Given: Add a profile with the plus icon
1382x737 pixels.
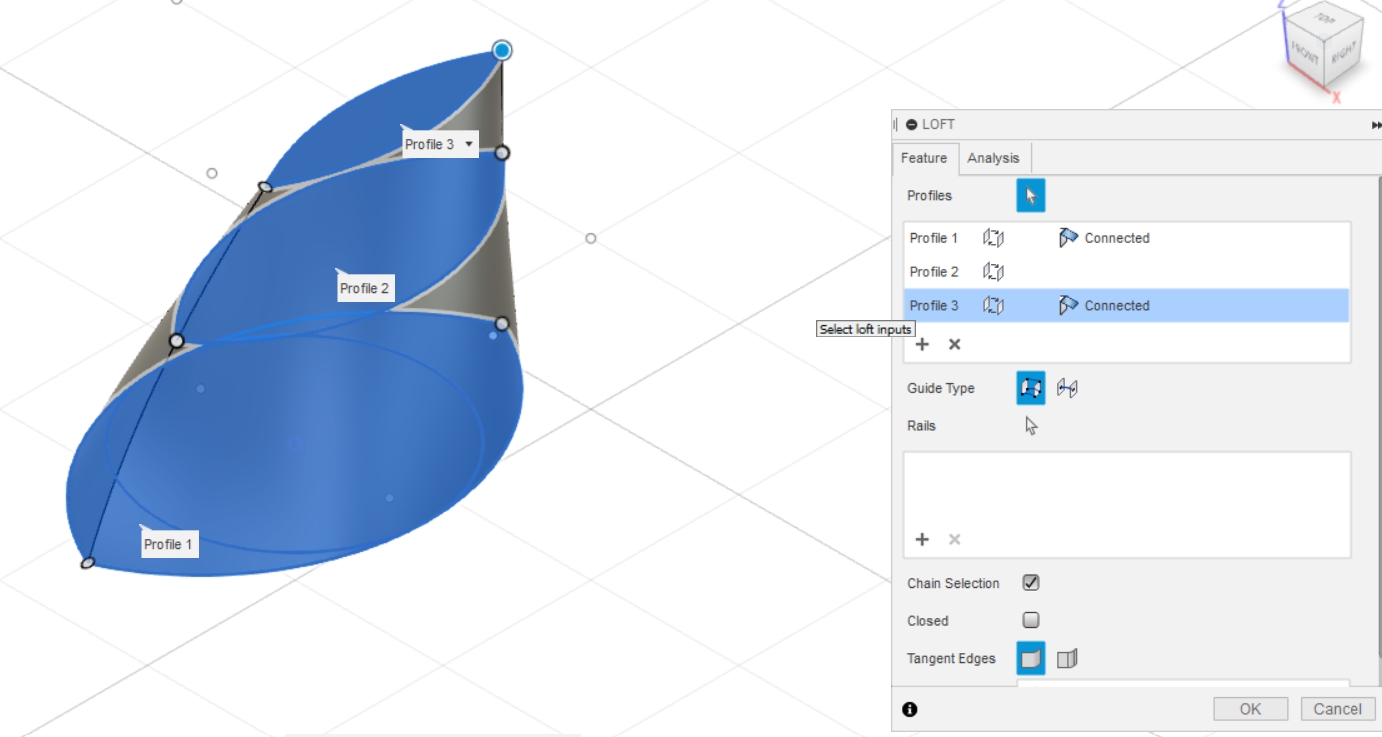Looking at the screenshot, I should [x=922, y=344].
